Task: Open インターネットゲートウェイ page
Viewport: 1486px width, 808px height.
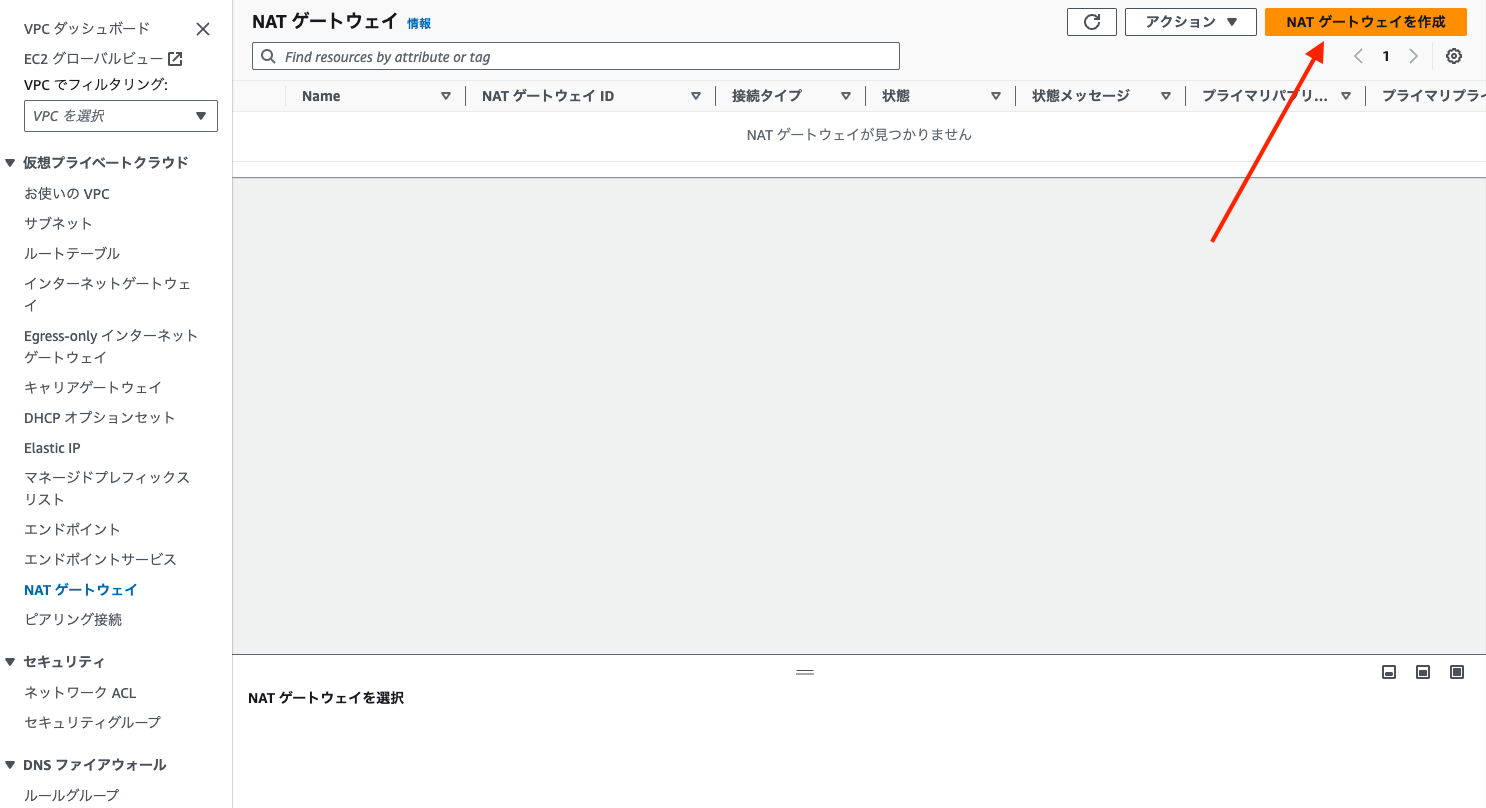Action: tap(108, 294)
